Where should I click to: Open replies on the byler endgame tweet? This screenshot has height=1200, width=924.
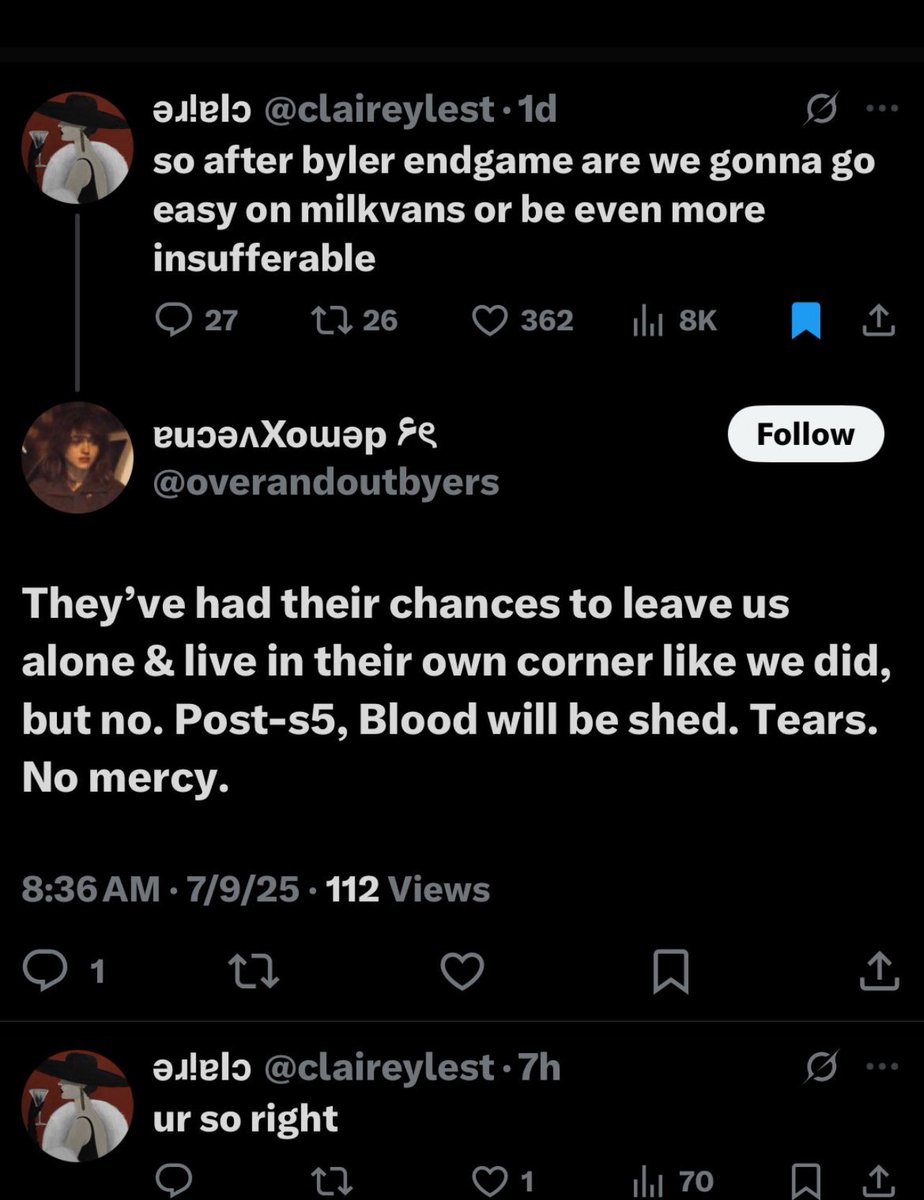pos(197,320)
